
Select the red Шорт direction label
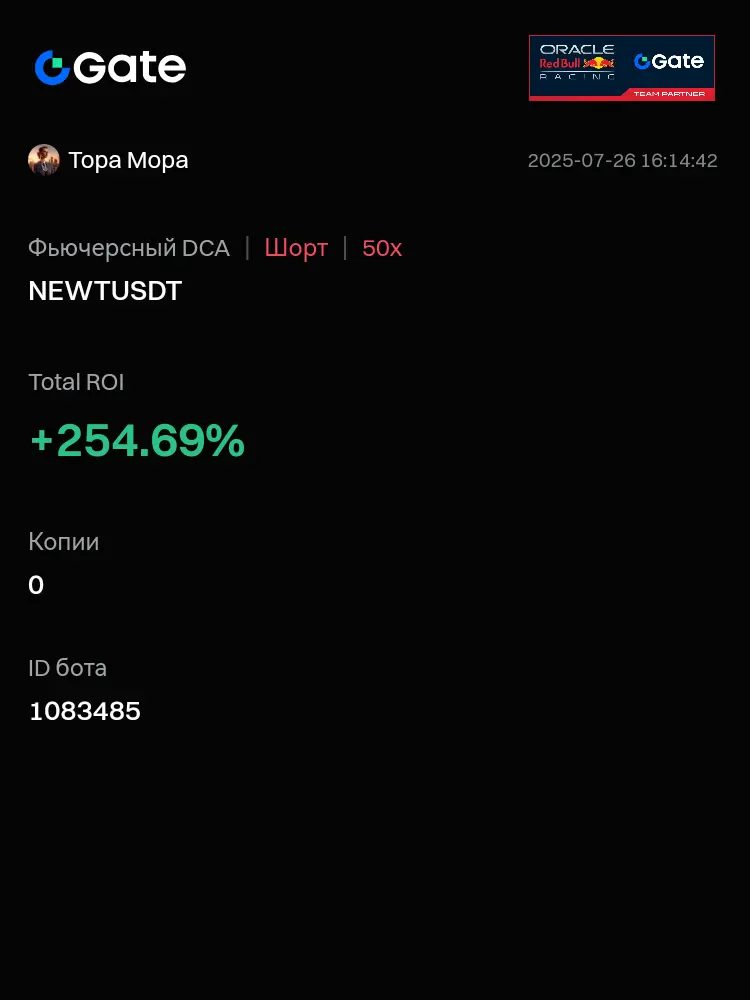point(297,248)
